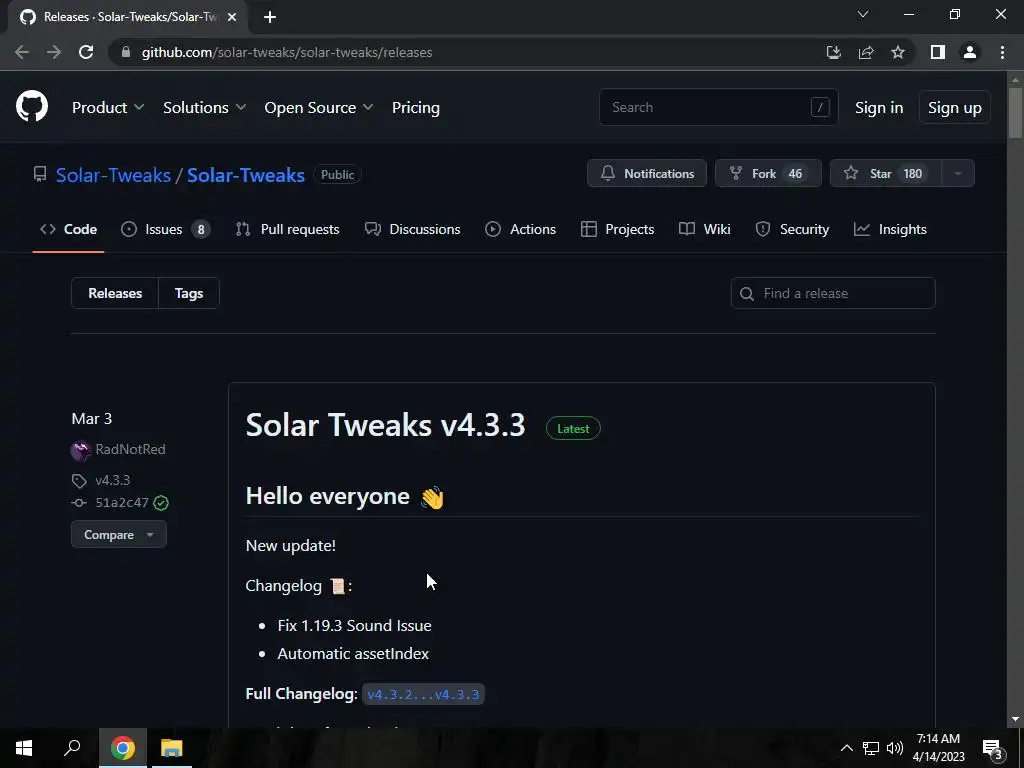Image resolution: width=1024 pixels, height=768 pixels.
Task: Open the Solar-Tweaks organization link
Action: [x=113, y=175]
